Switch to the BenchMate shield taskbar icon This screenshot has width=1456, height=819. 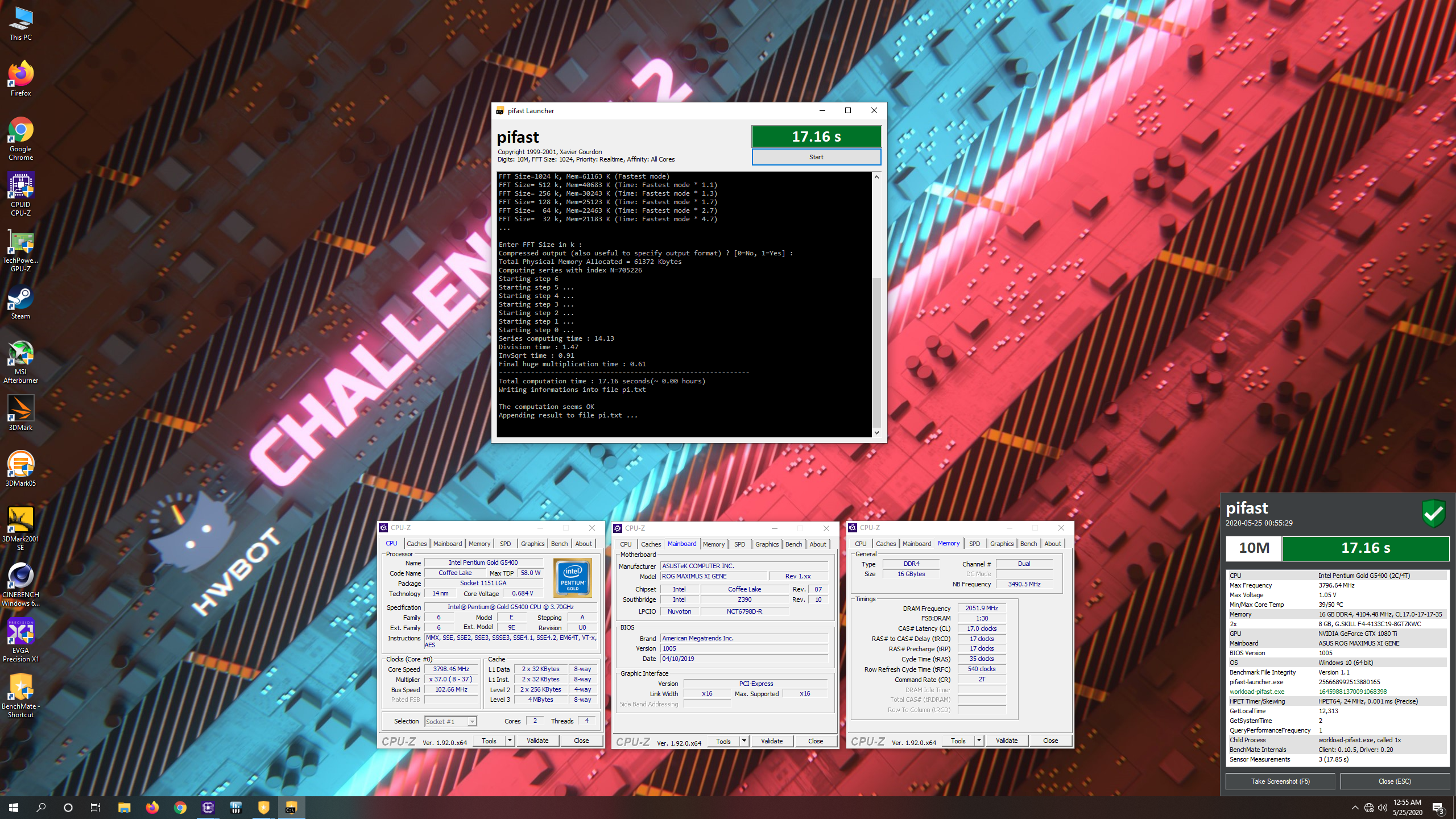(x=263, y=808)
